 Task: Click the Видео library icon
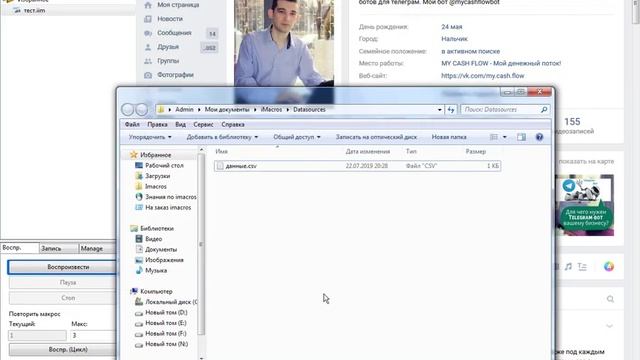click(x=139, y=239)
